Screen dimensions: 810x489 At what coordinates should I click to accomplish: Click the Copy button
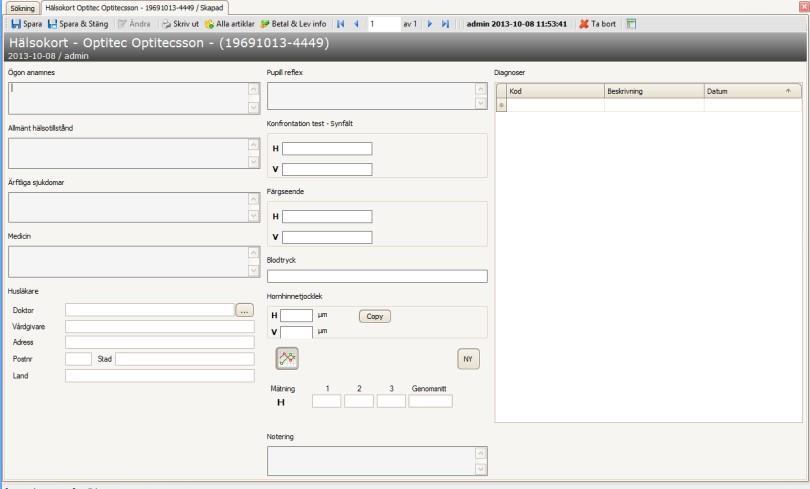(375, 316)
